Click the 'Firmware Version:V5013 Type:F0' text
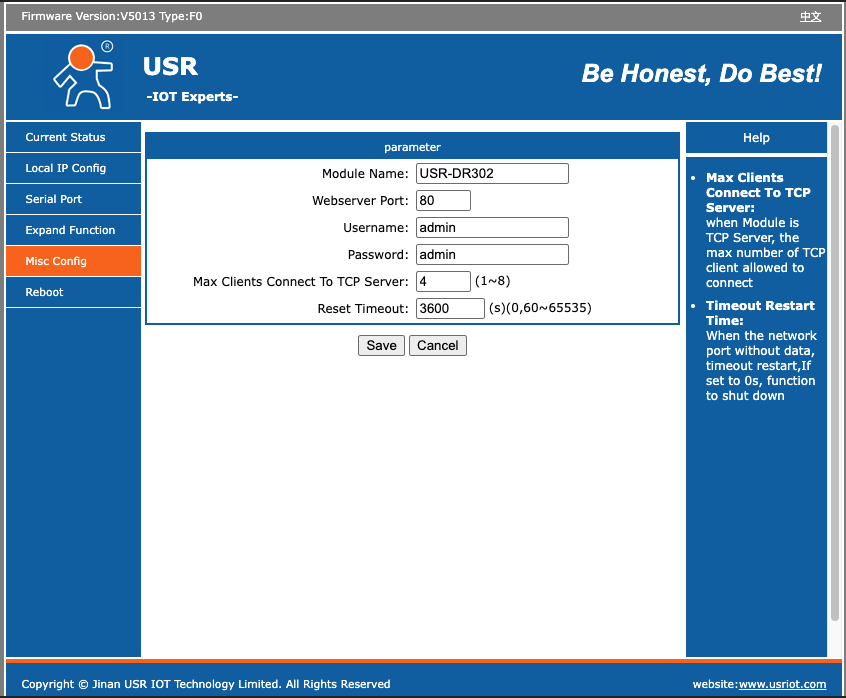This screenshot has width=846, height=698. 112,16
